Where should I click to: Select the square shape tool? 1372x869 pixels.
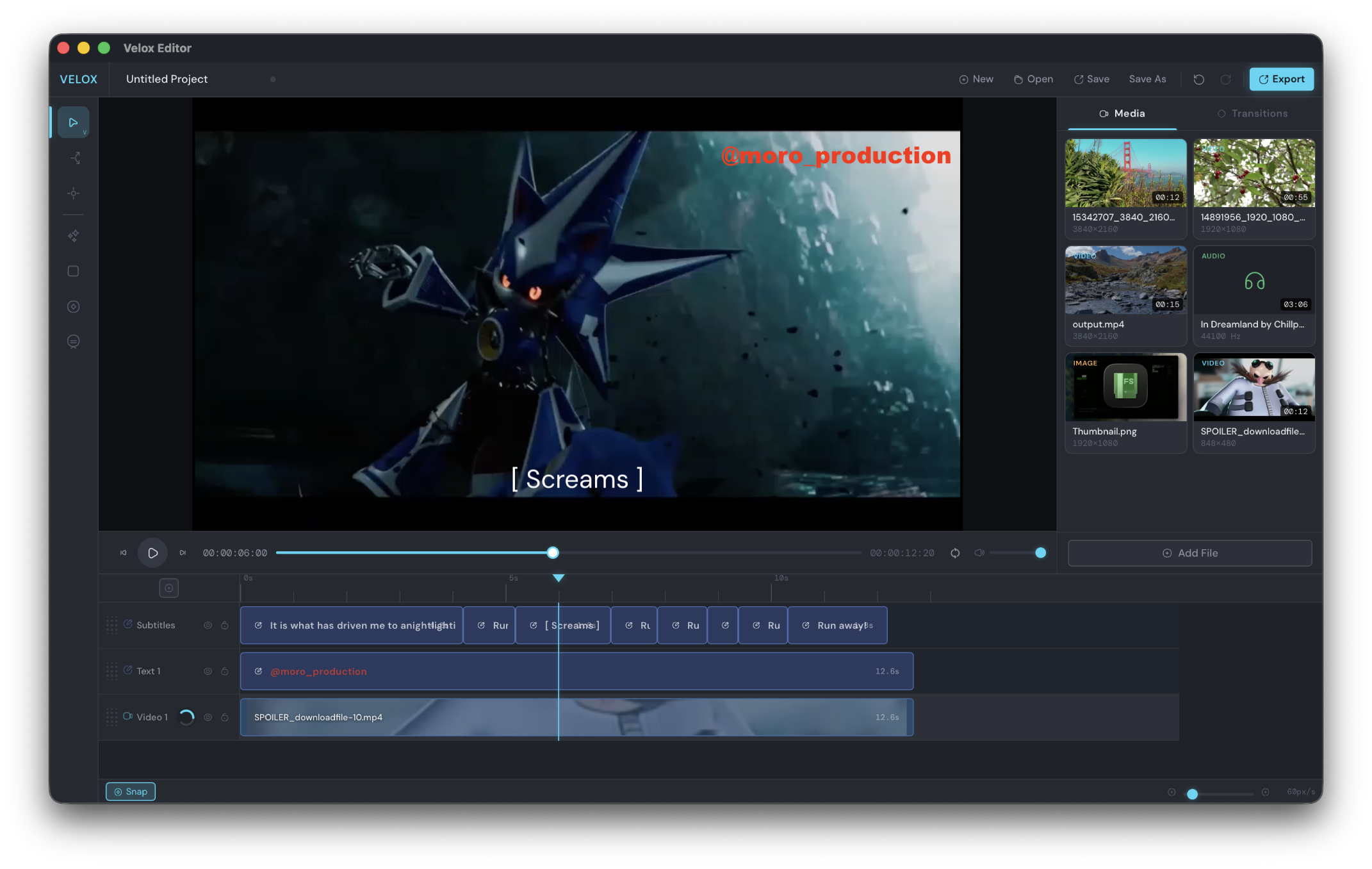click(x=74, y=271)
